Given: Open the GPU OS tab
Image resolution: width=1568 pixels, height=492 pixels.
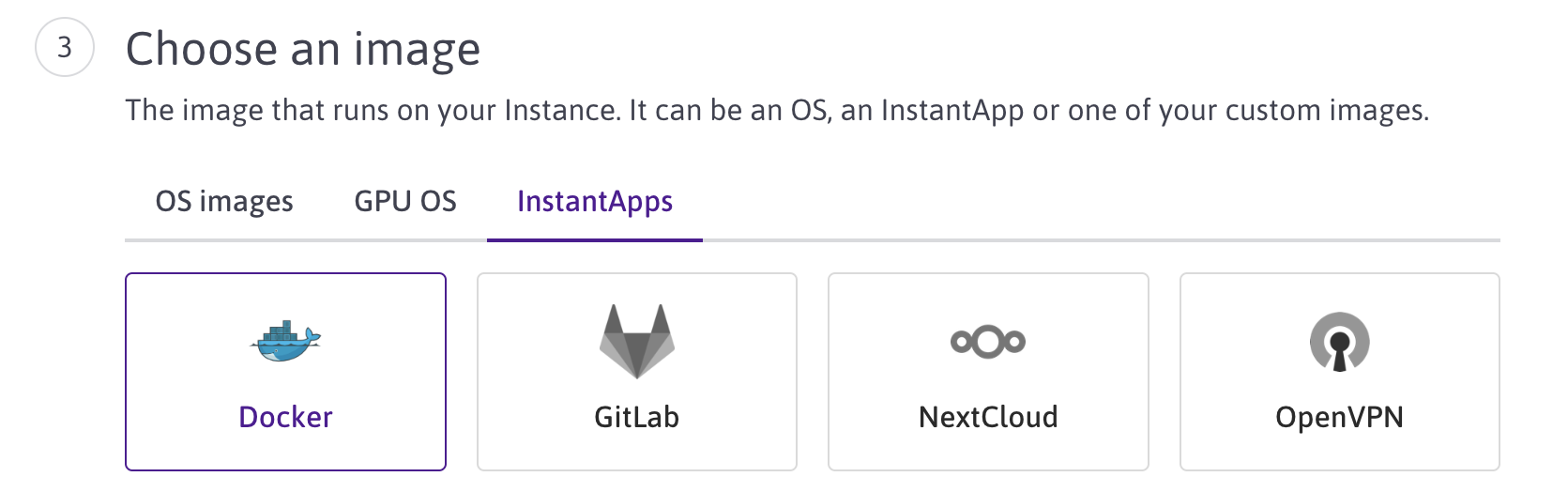Looking at the screenshot, I should click(x=405, y=202).
